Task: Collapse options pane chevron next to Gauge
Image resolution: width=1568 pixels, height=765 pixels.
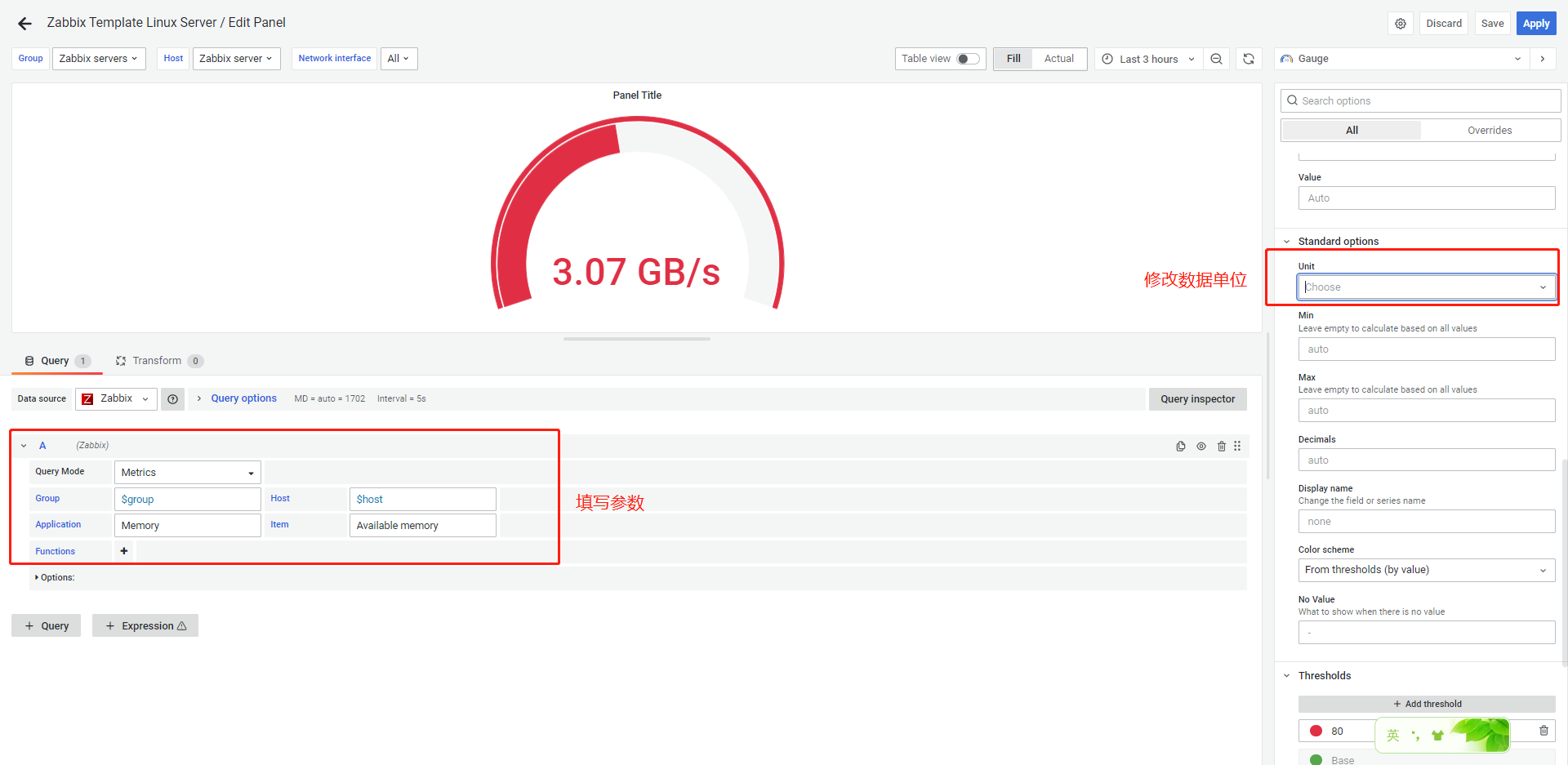Action: coord(1542,59)
